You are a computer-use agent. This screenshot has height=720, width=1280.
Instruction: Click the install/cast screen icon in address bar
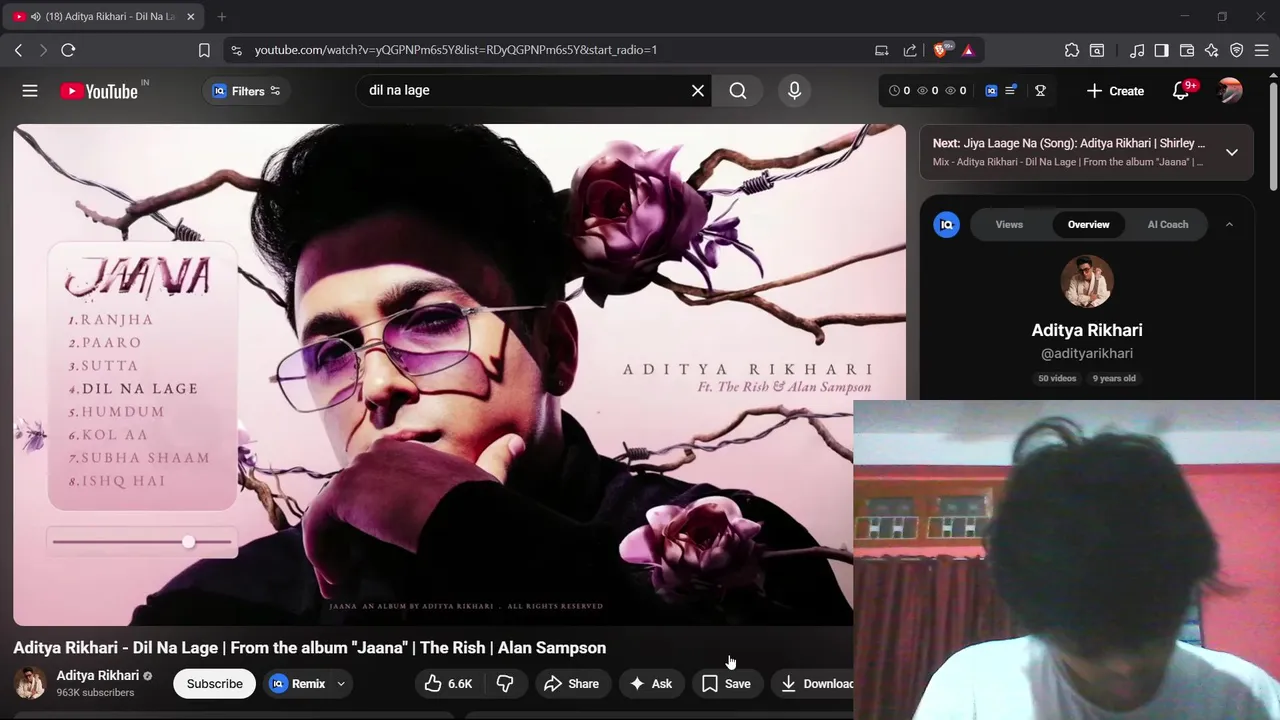881,50
